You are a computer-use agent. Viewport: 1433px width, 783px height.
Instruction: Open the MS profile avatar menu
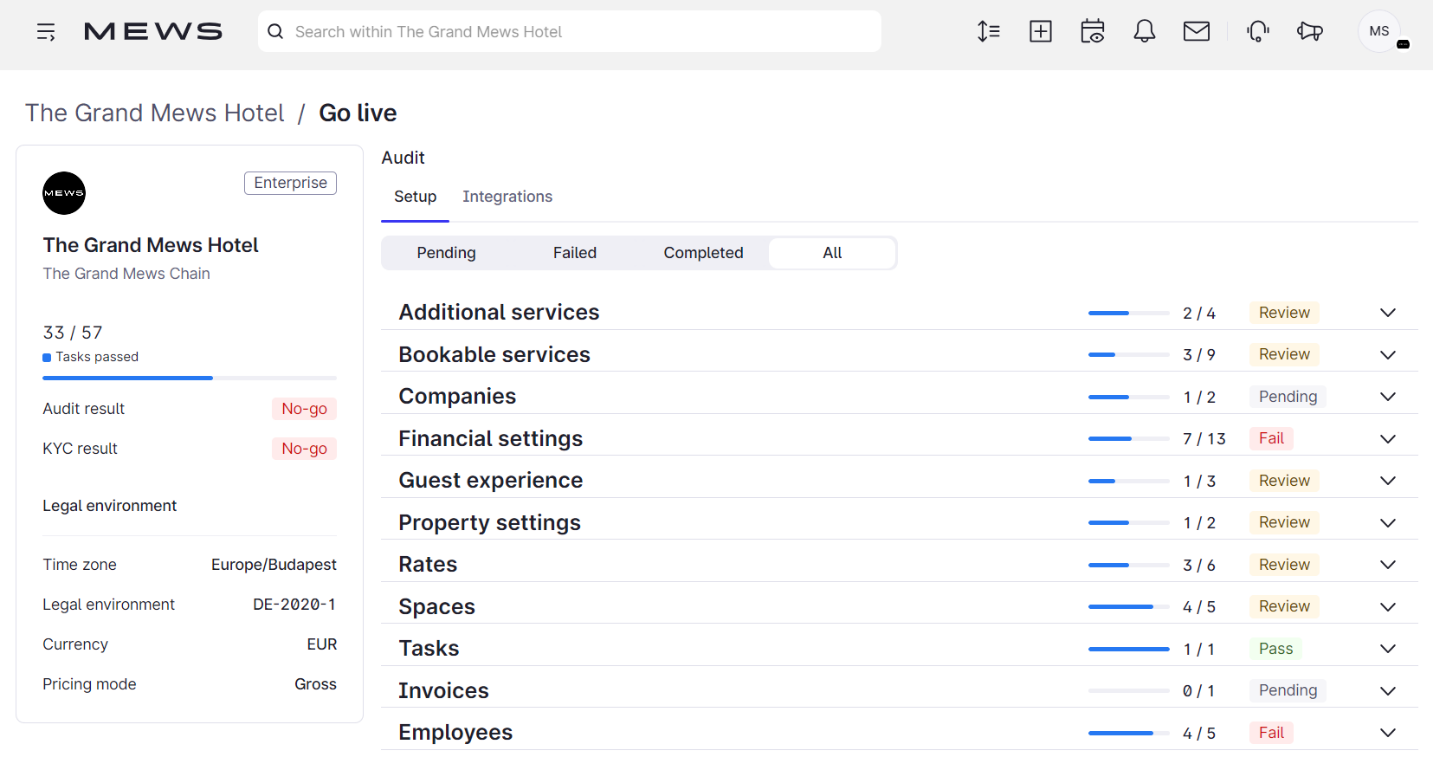coord(1379,31)
